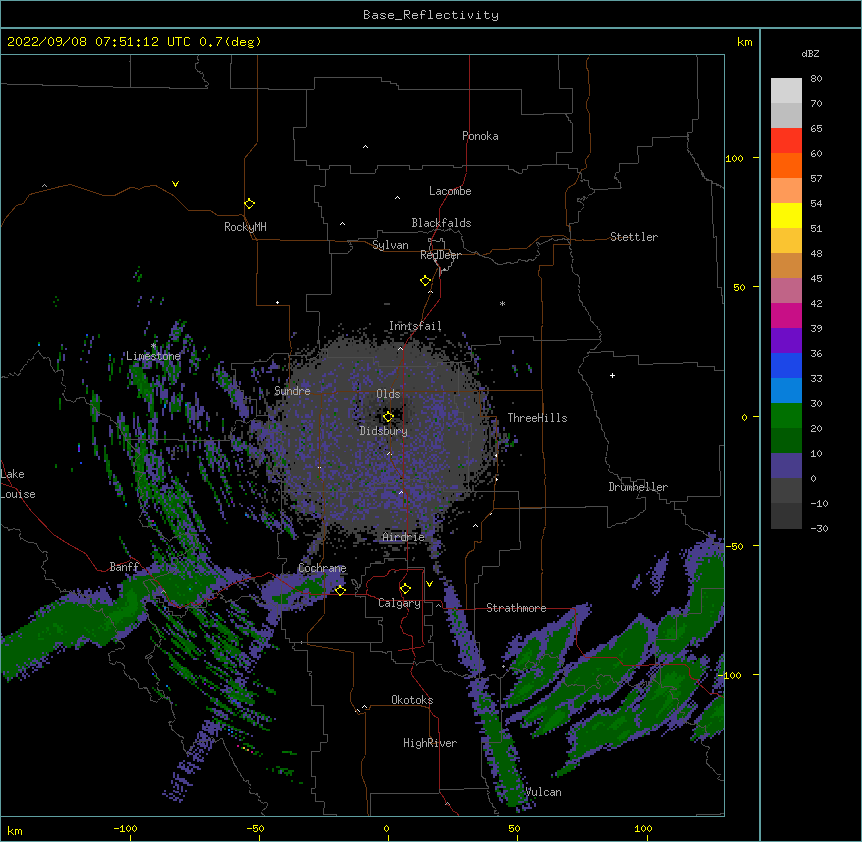Click the Sundre label
The image size is (862, 842).
[292, 391]
